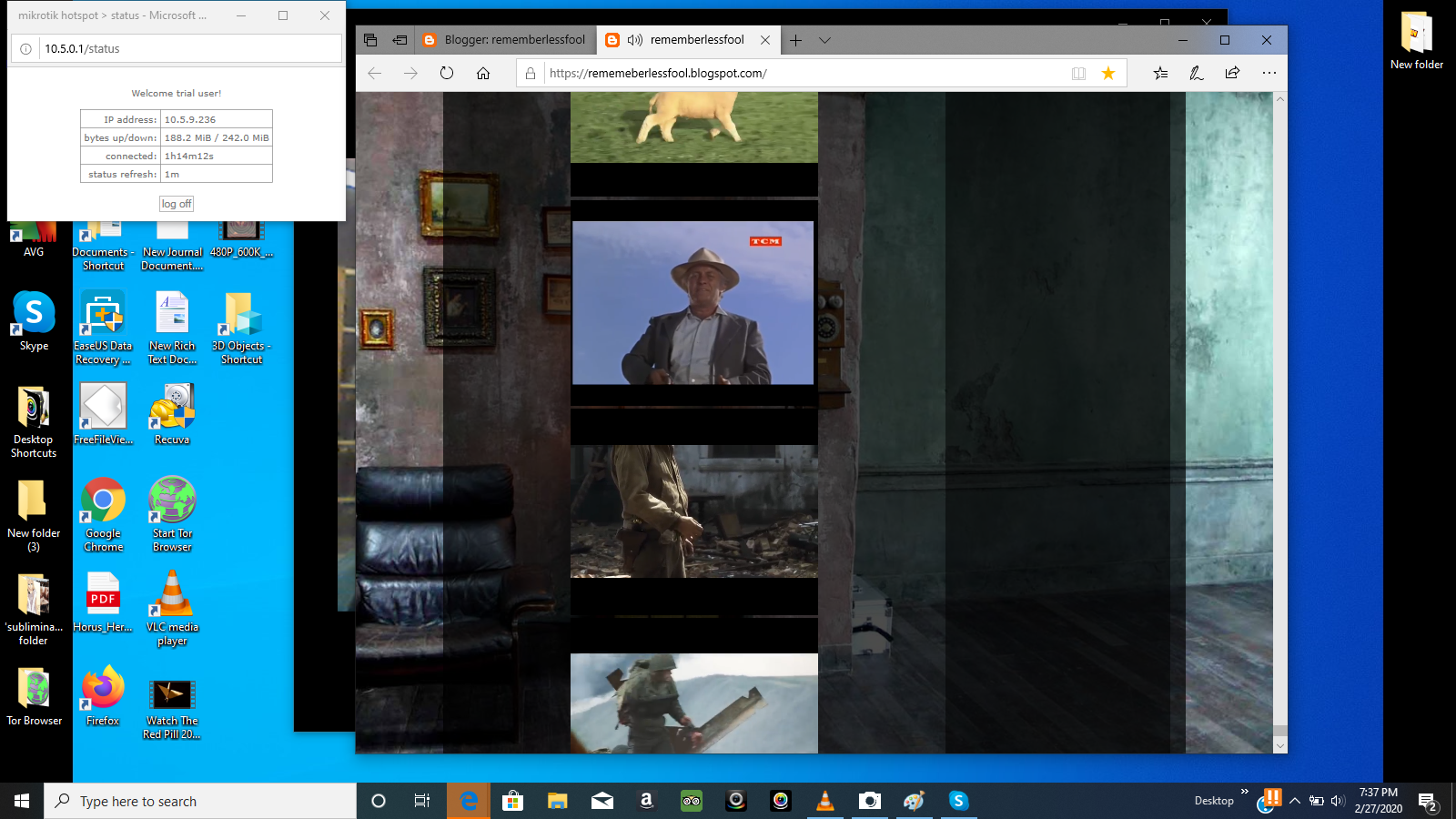Click the favorites star in address bar

tap(1108, 74)
